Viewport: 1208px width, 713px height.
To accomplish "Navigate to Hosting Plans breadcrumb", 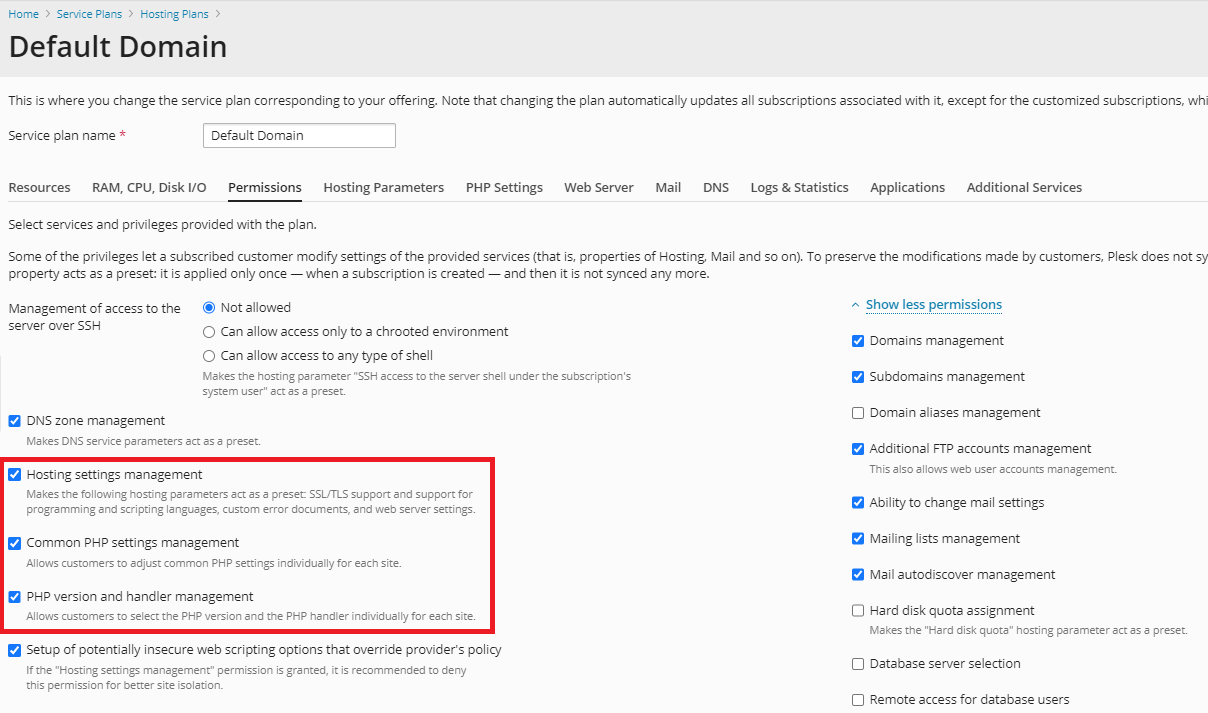I will point(174,14).
